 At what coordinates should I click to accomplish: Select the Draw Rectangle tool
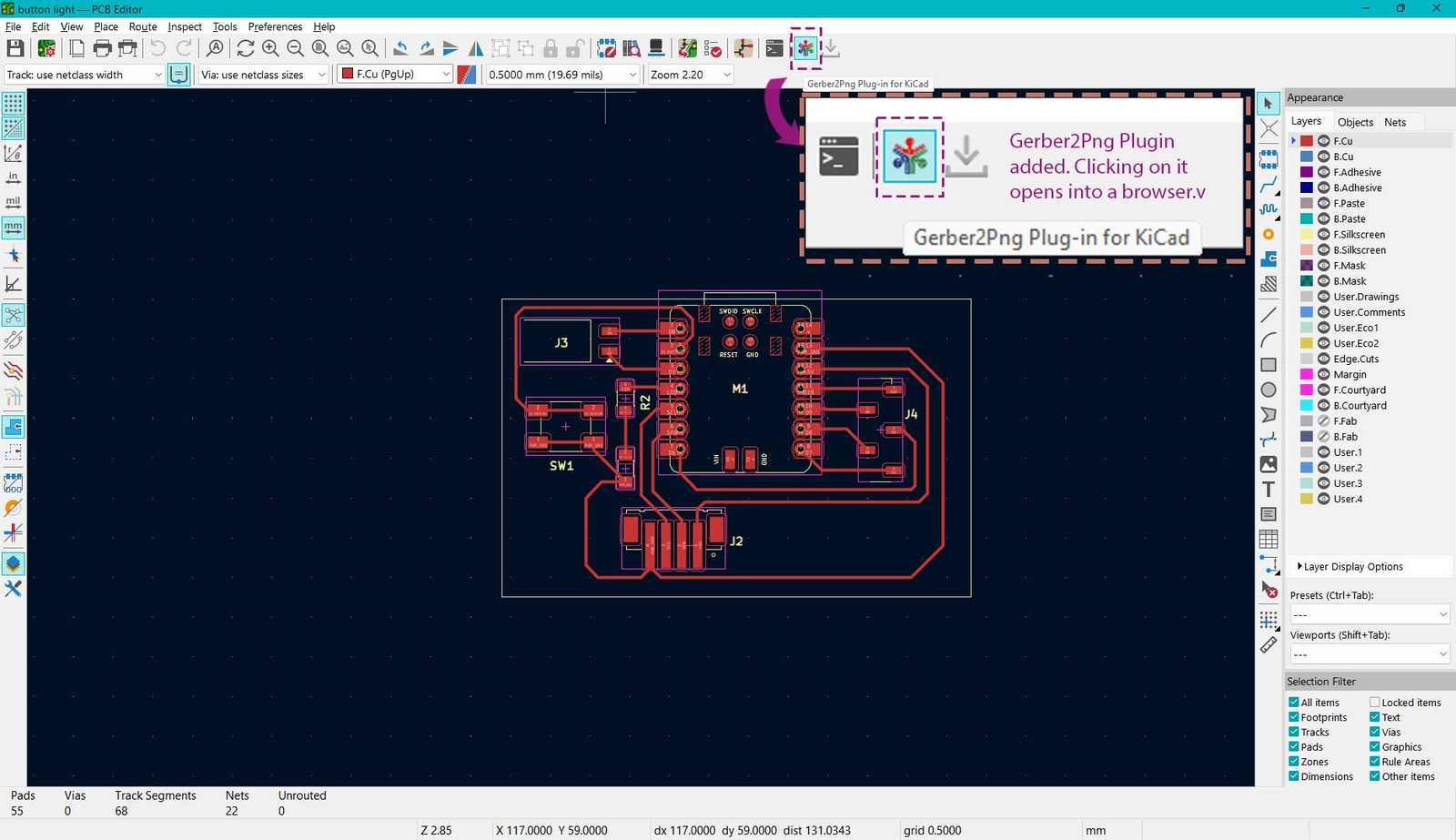click(x=1269, y=365)
